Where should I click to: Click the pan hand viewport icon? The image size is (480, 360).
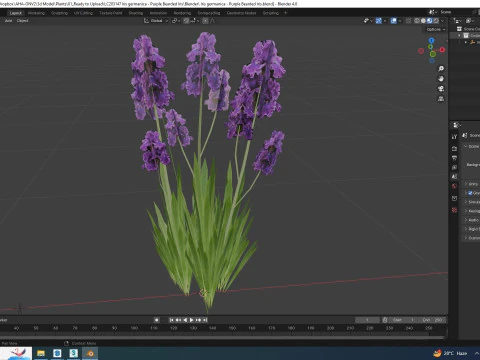pos(441,79)
